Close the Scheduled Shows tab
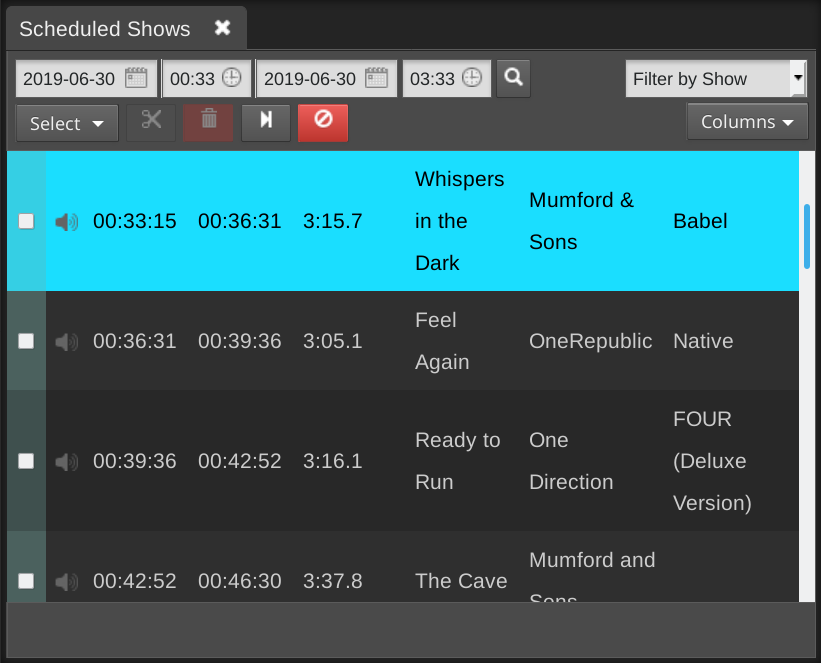 (223, 28)
